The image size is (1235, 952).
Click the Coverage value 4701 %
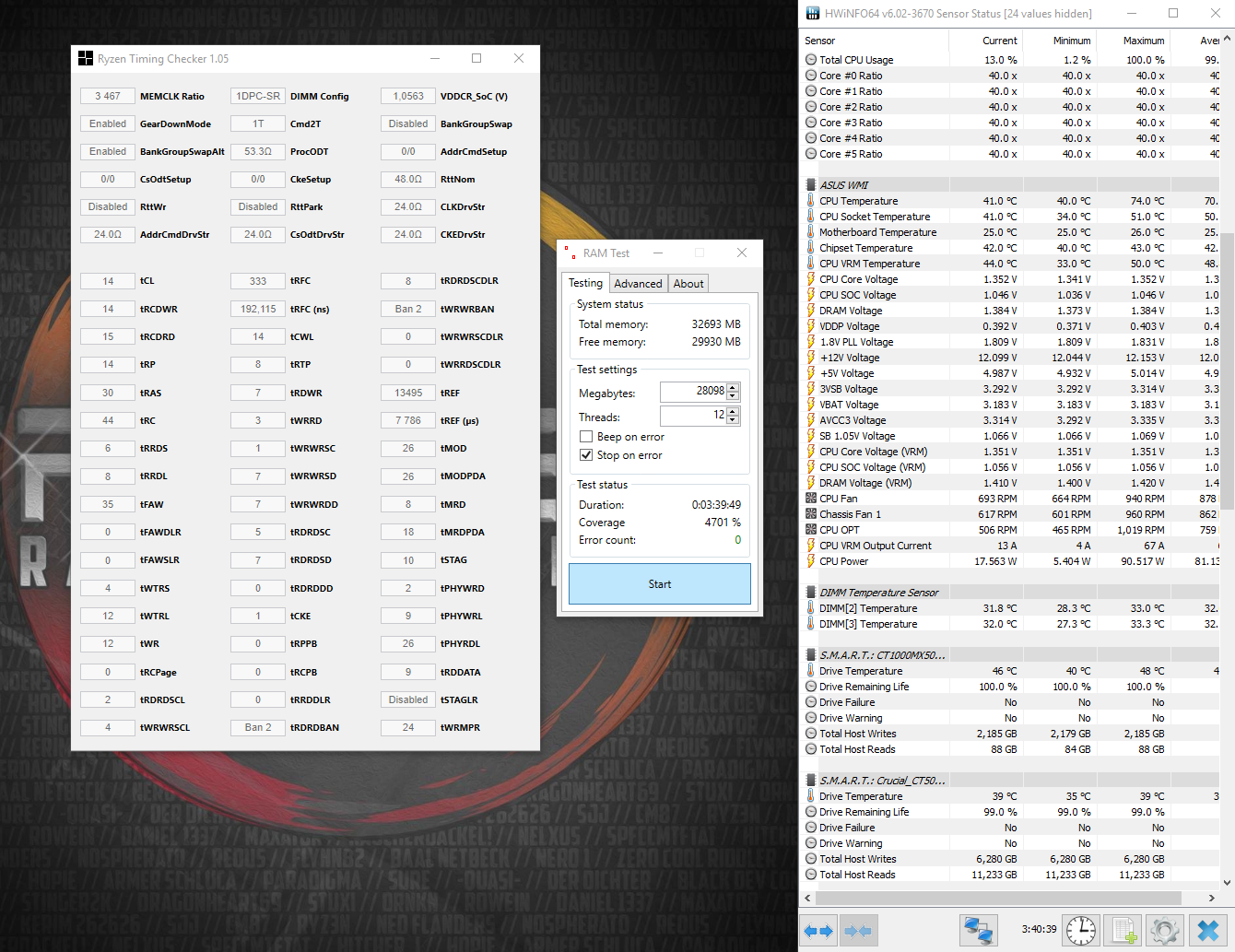pos(723,523)
